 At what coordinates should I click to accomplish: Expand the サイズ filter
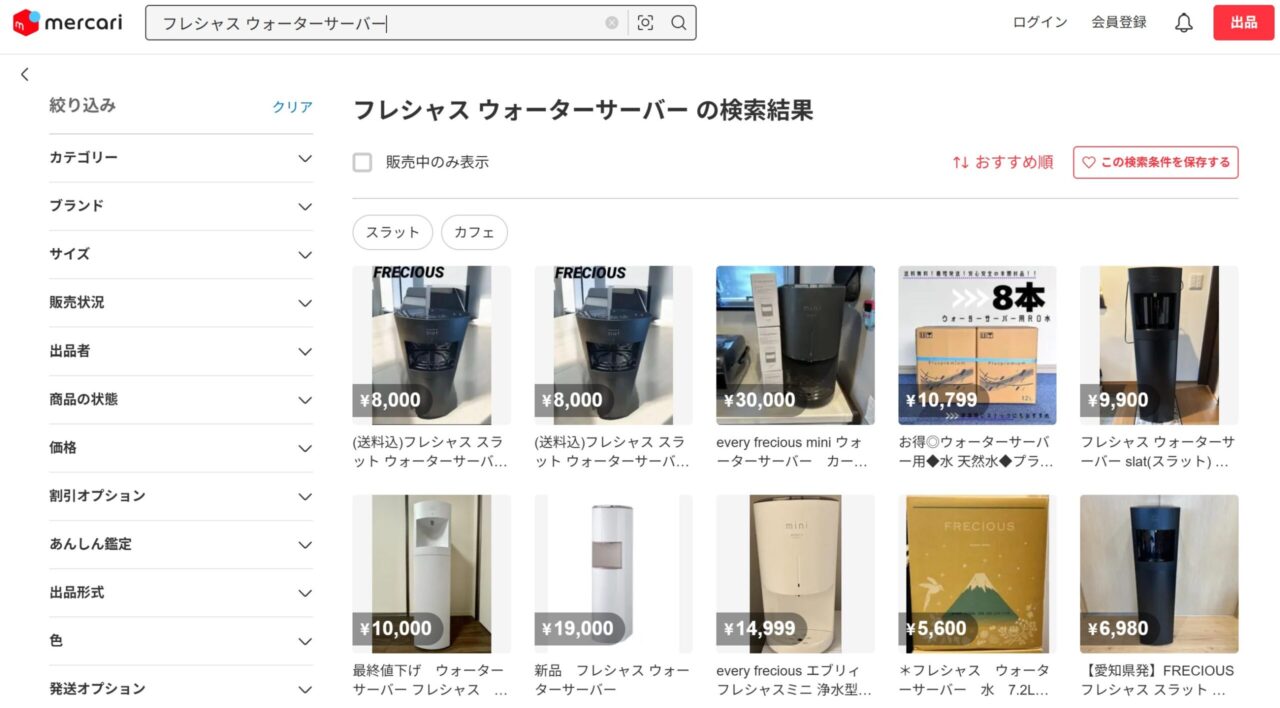[181, 254]
